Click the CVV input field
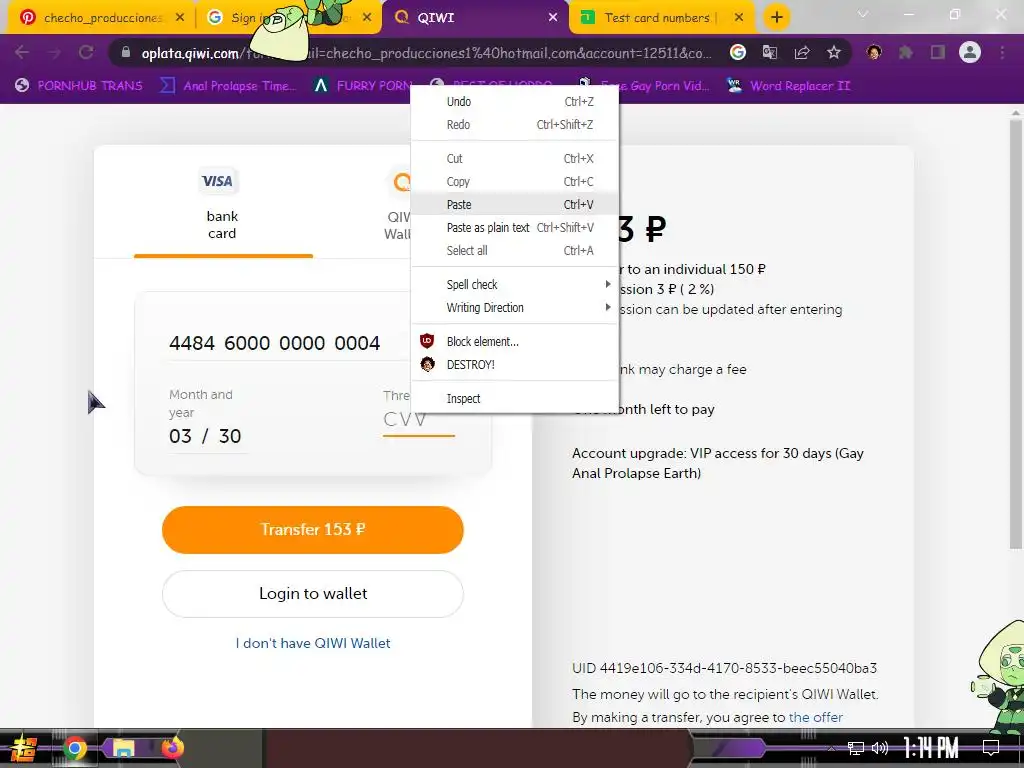1024x768 pixels. pyautogui.click(x=419, y=420)
